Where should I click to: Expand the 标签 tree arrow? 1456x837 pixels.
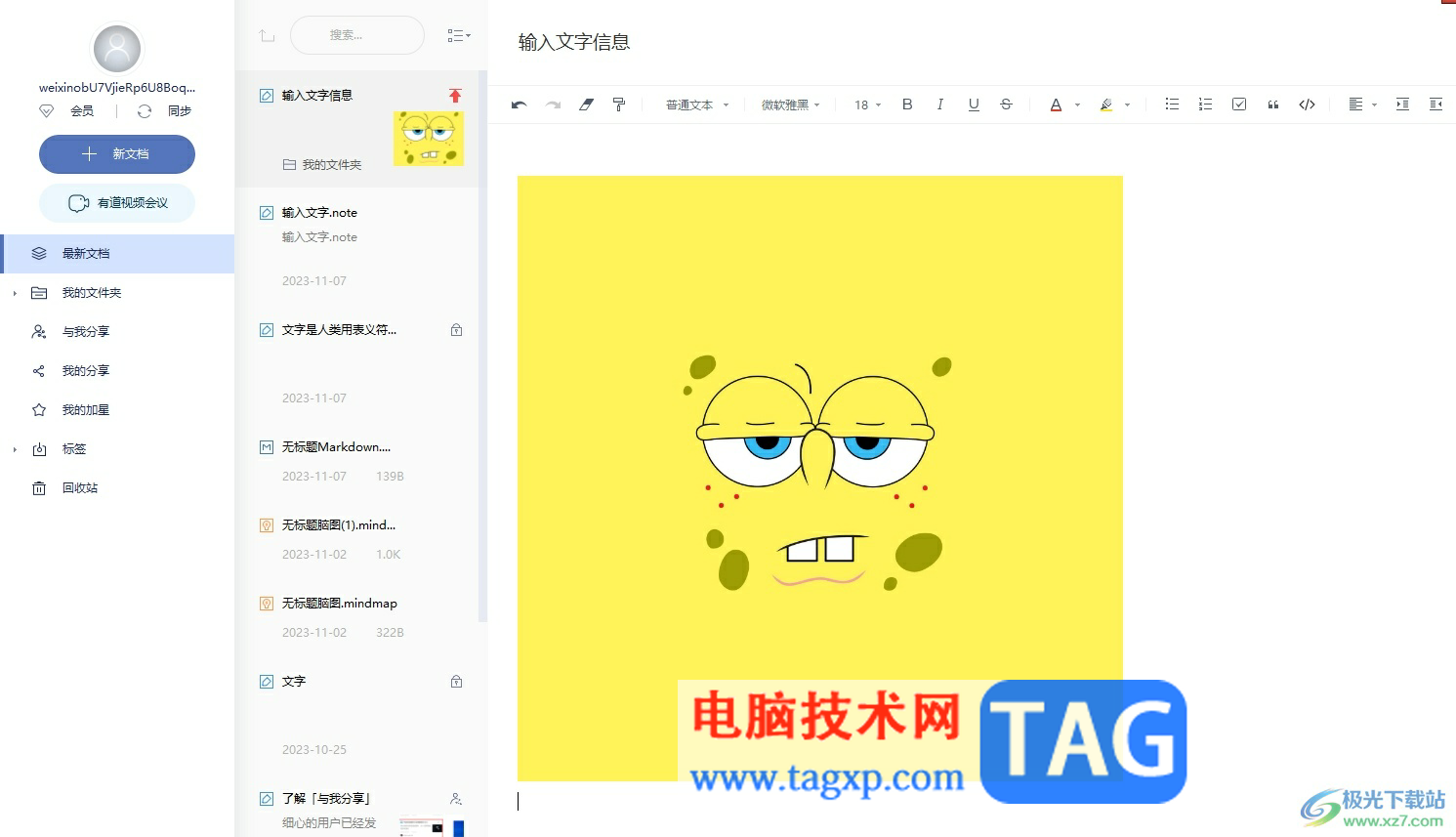pos(15,449)
